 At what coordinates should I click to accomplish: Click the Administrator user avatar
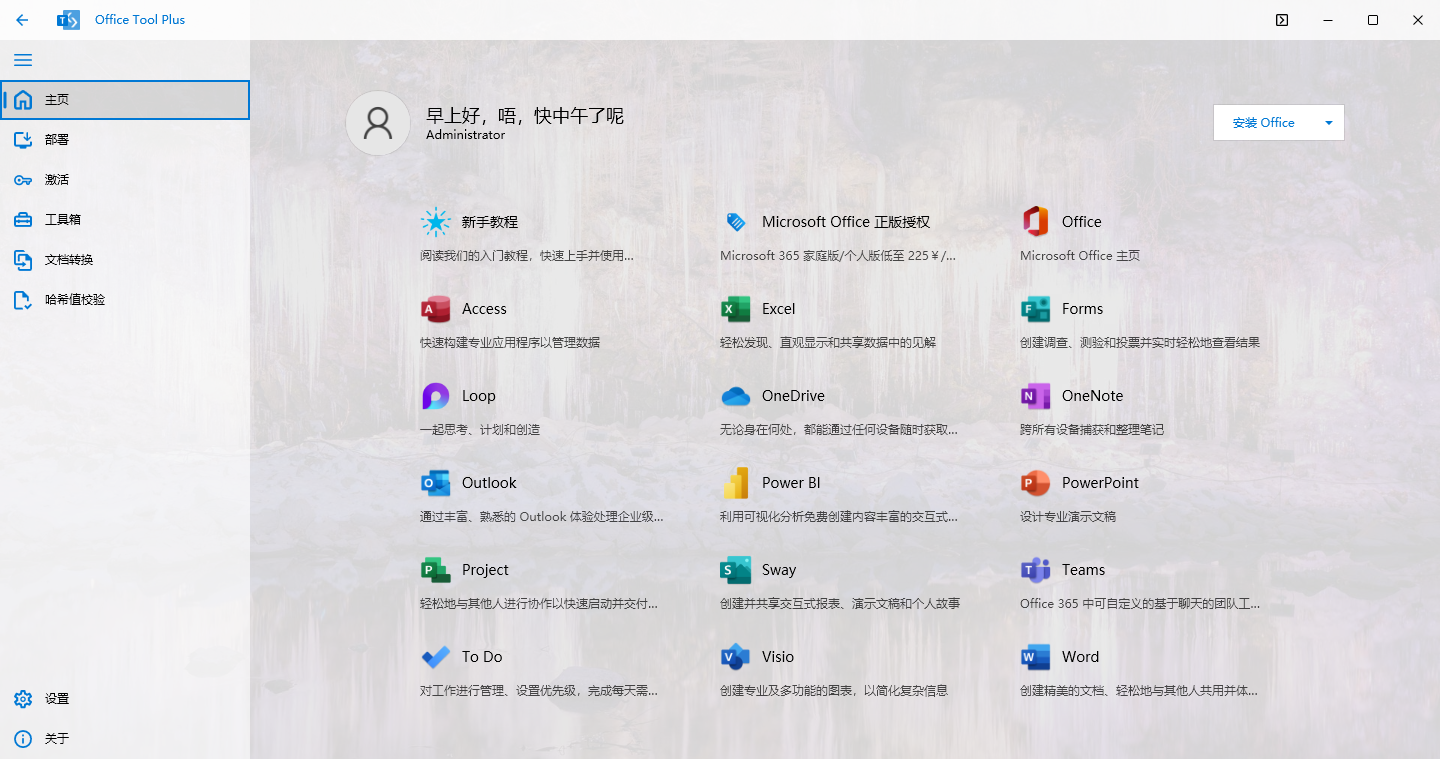pos(378,123)
